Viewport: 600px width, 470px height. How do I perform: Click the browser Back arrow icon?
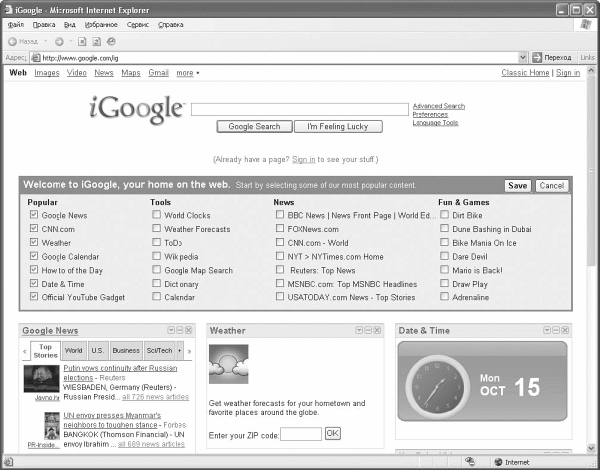tap(12, 42)
